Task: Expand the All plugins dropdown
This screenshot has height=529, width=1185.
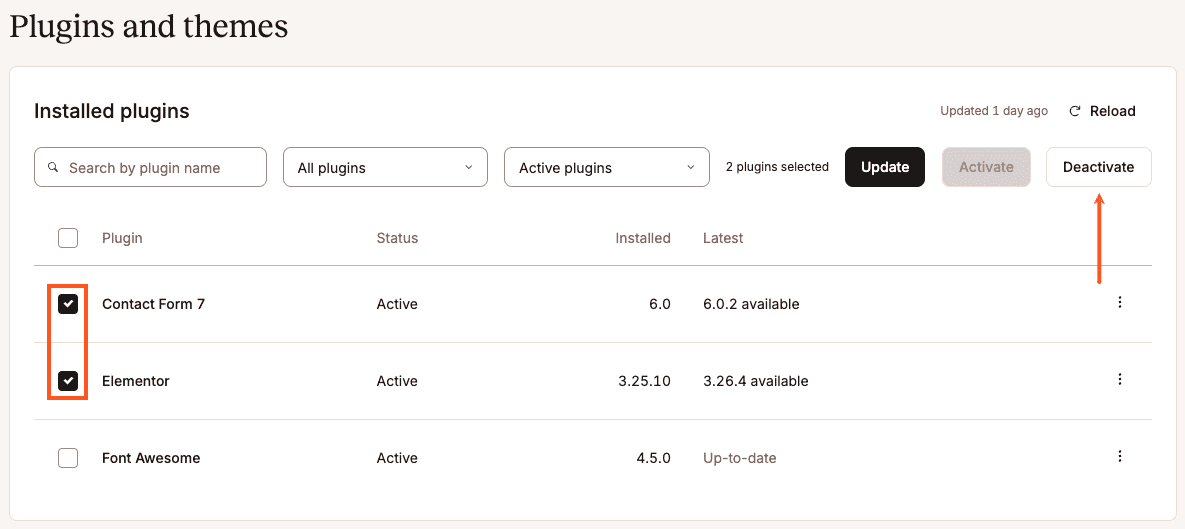Action: 385,167
